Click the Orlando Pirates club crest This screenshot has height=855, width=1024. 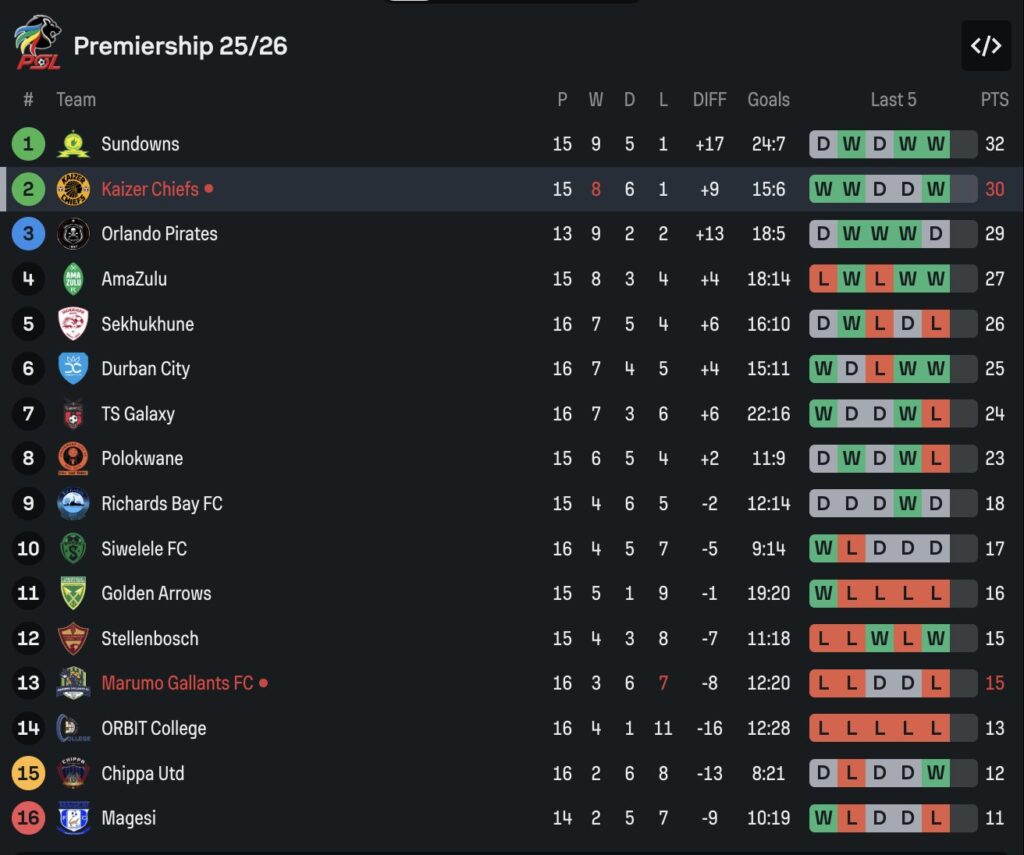pyautogui.click(x=73, y=234)
